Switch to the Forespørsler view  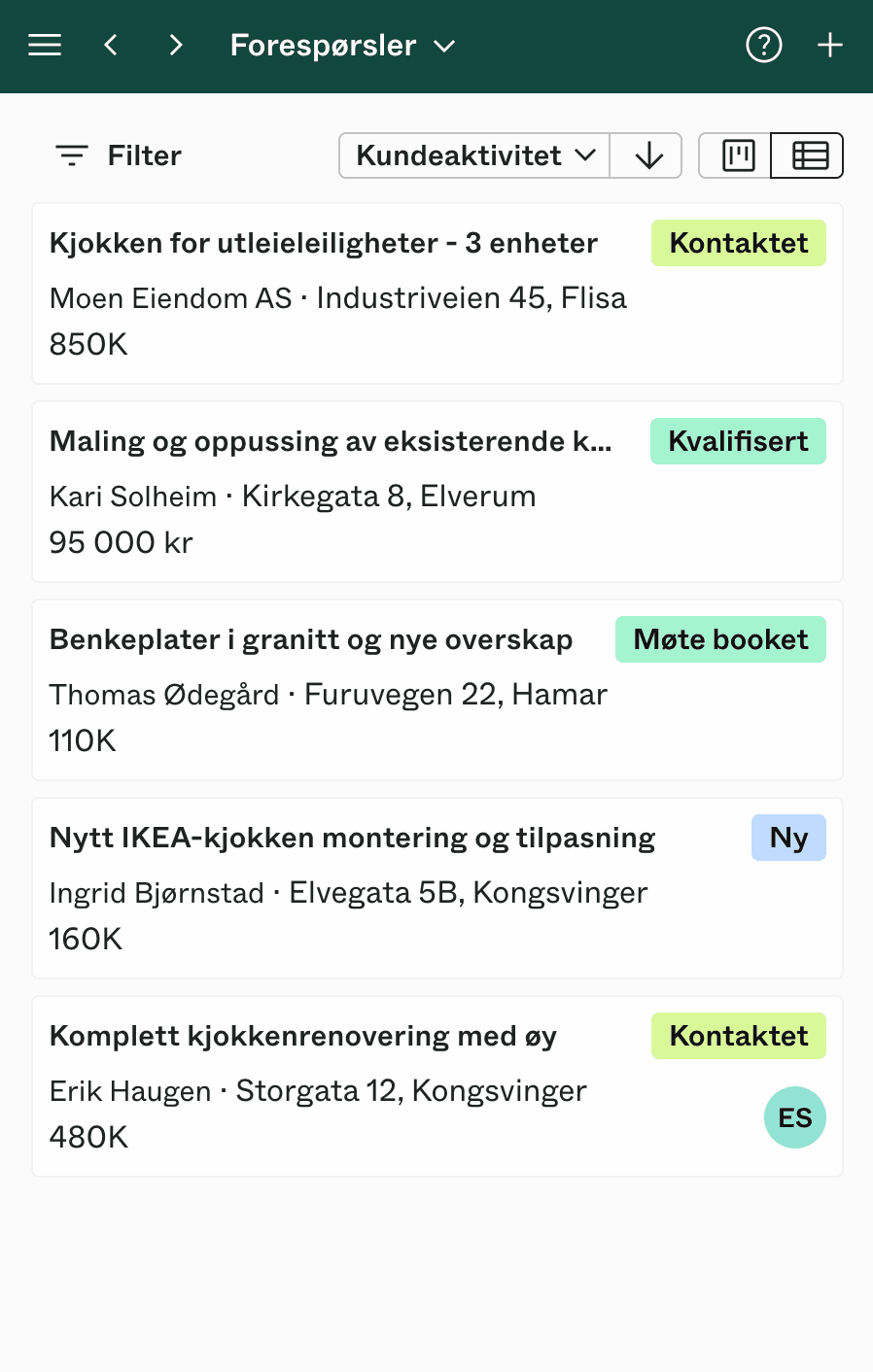pyautogui.click(x=323, y=45)
